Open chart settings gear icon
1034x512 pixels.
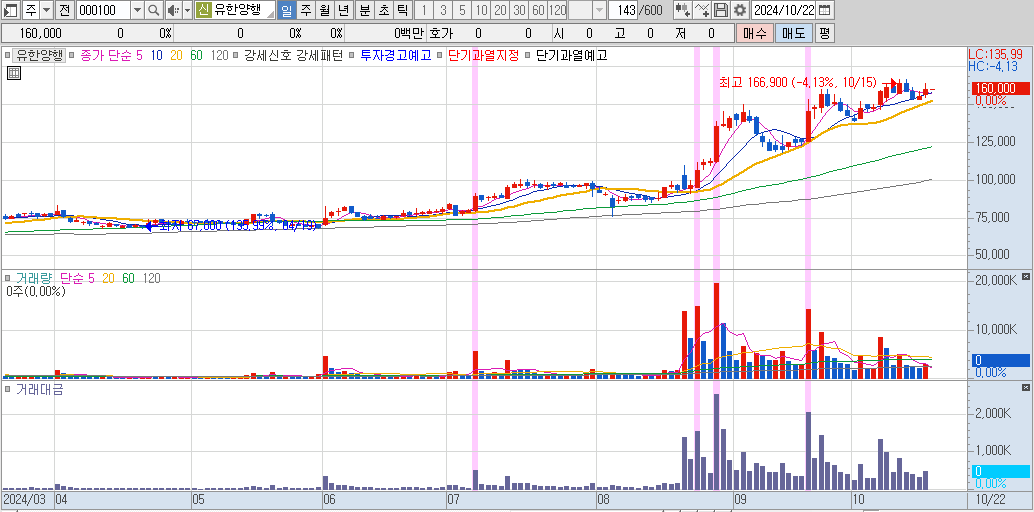click(740, 10)
